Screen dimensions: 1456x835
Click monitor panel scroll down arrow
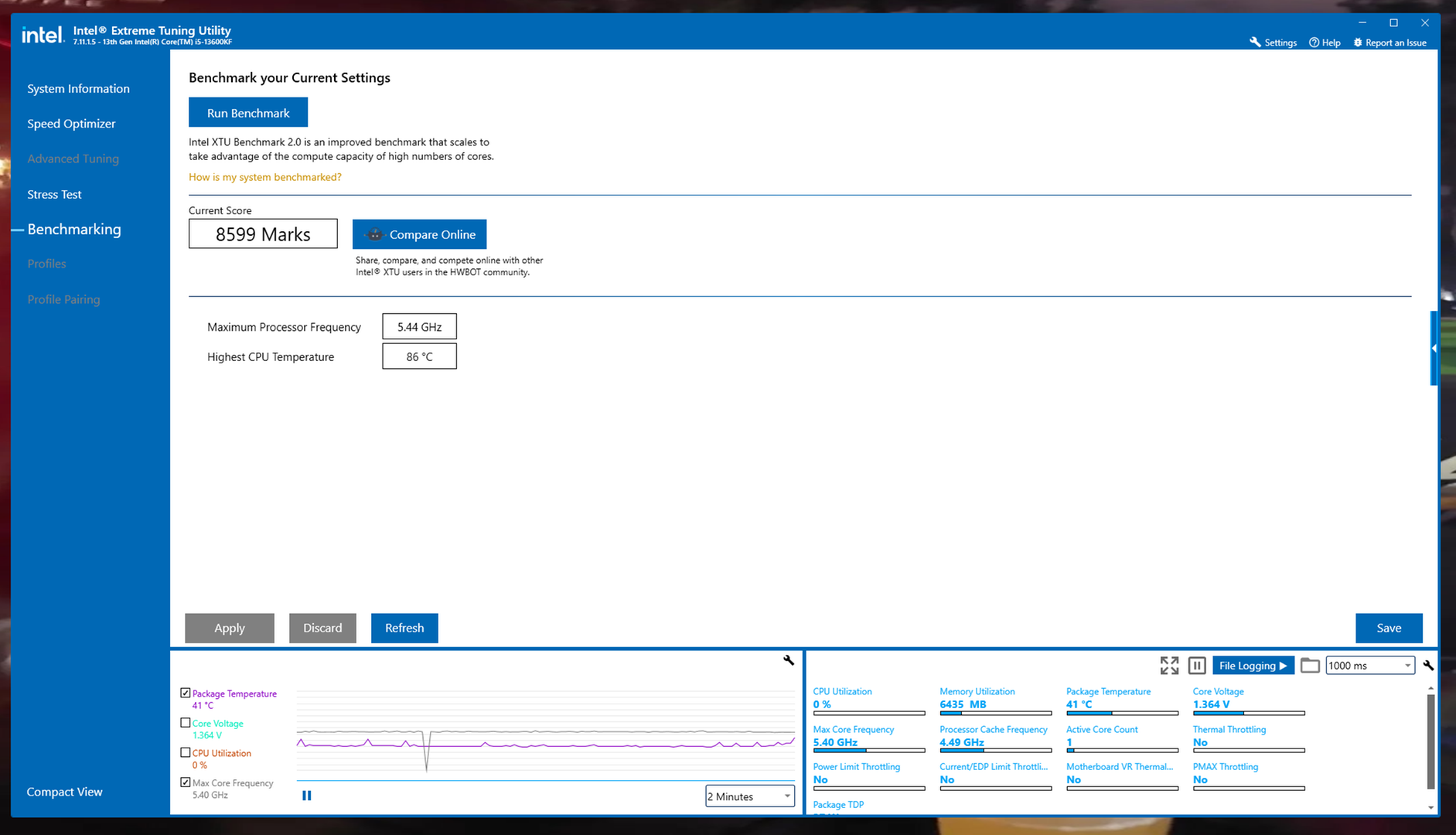tap(1430, 808)
